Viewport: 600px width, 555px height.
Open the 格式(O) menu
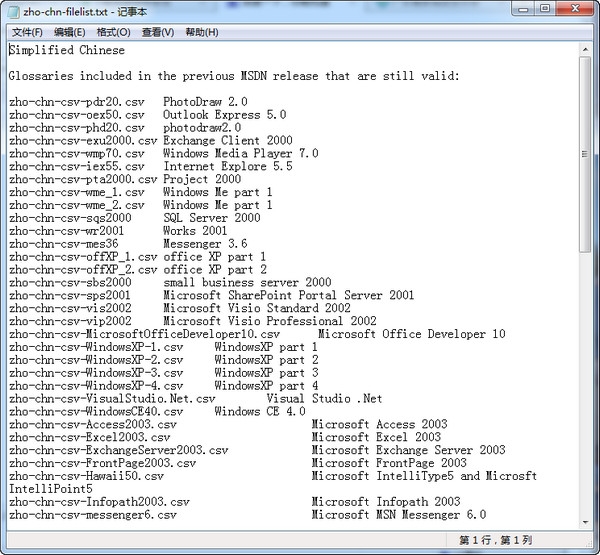click(114, 32)
